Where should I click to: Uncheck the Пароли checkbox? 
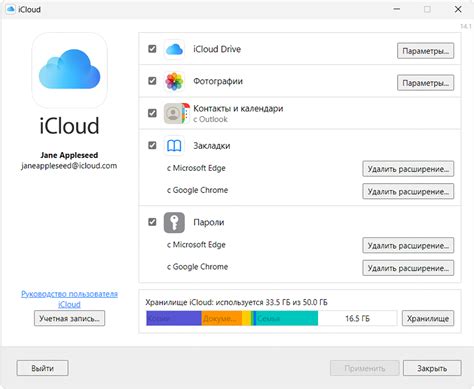tap(152, 222)
